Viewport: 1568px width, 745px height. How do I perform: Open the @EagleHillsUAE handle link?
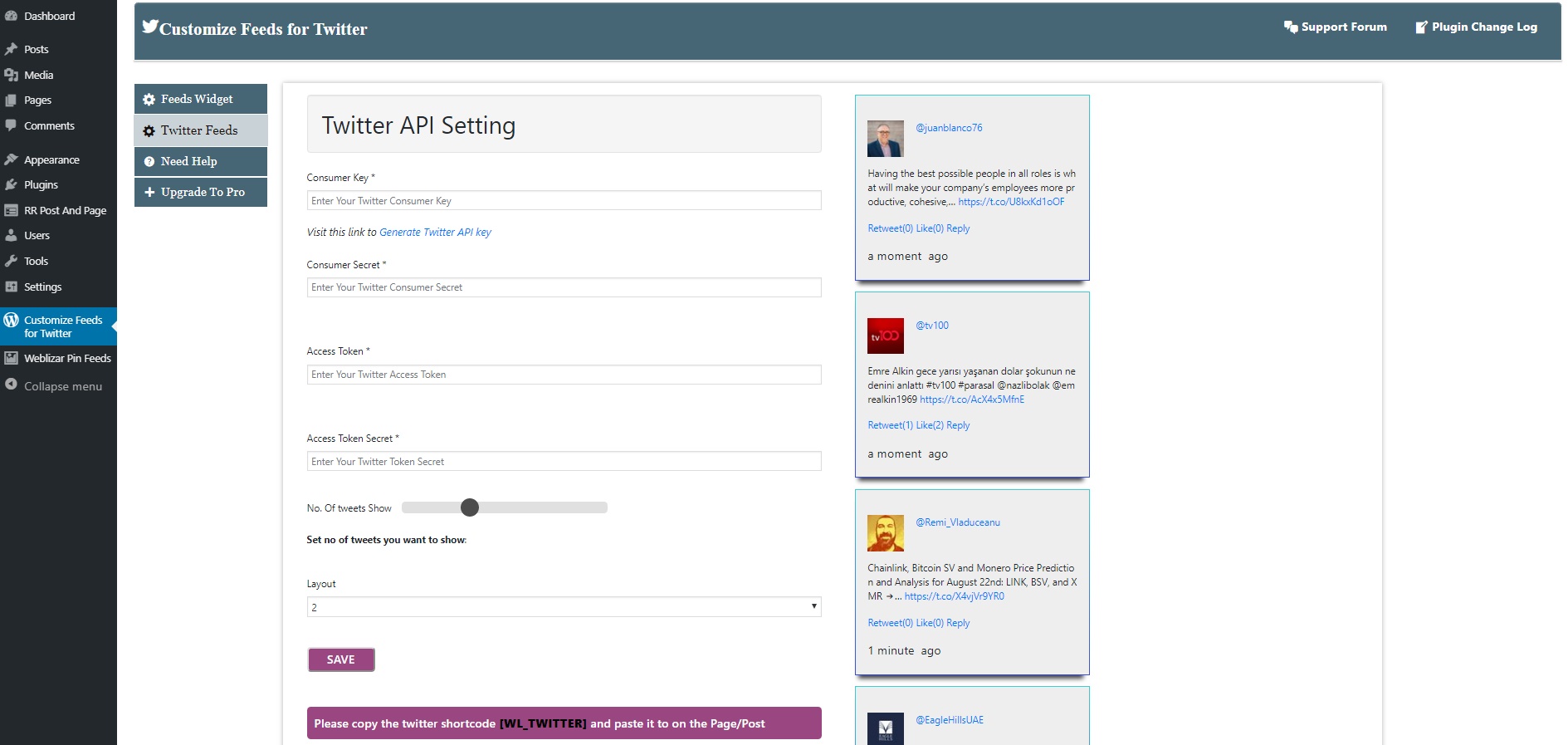(950, 720)
